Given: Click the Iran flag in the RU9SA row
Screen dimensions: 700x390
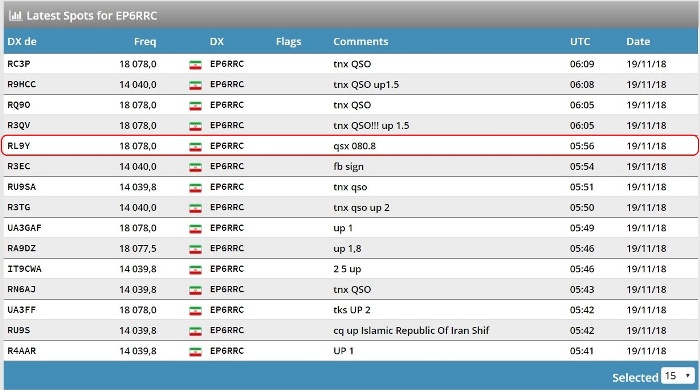Looking at the screenshot, I should coord(195,188).
